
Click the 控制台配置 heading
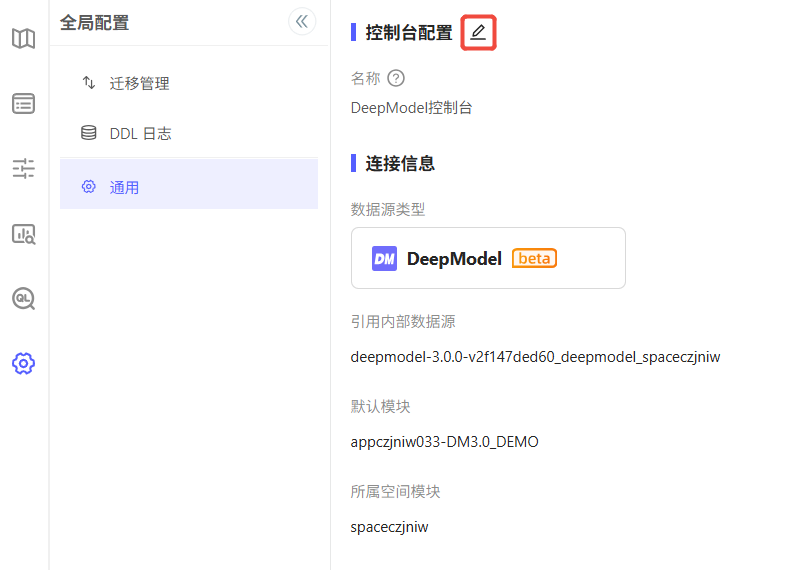(409, 33)
